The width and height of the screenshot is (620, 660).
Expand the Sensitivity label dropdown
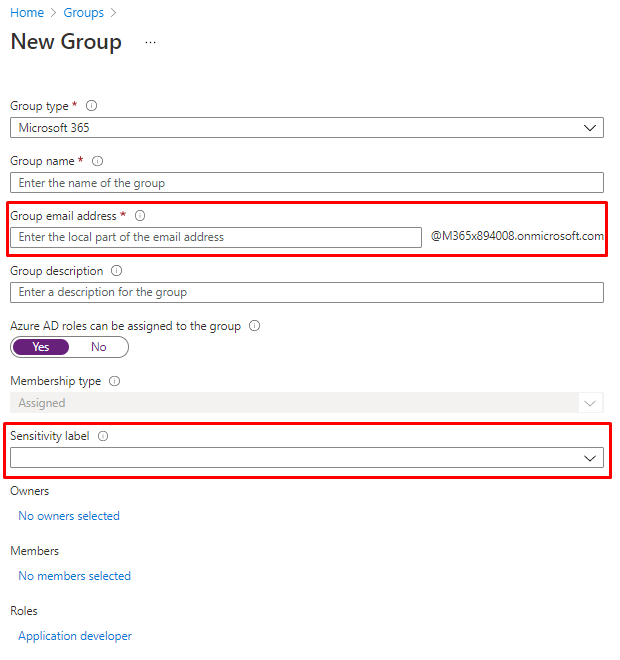pos(306,457)
